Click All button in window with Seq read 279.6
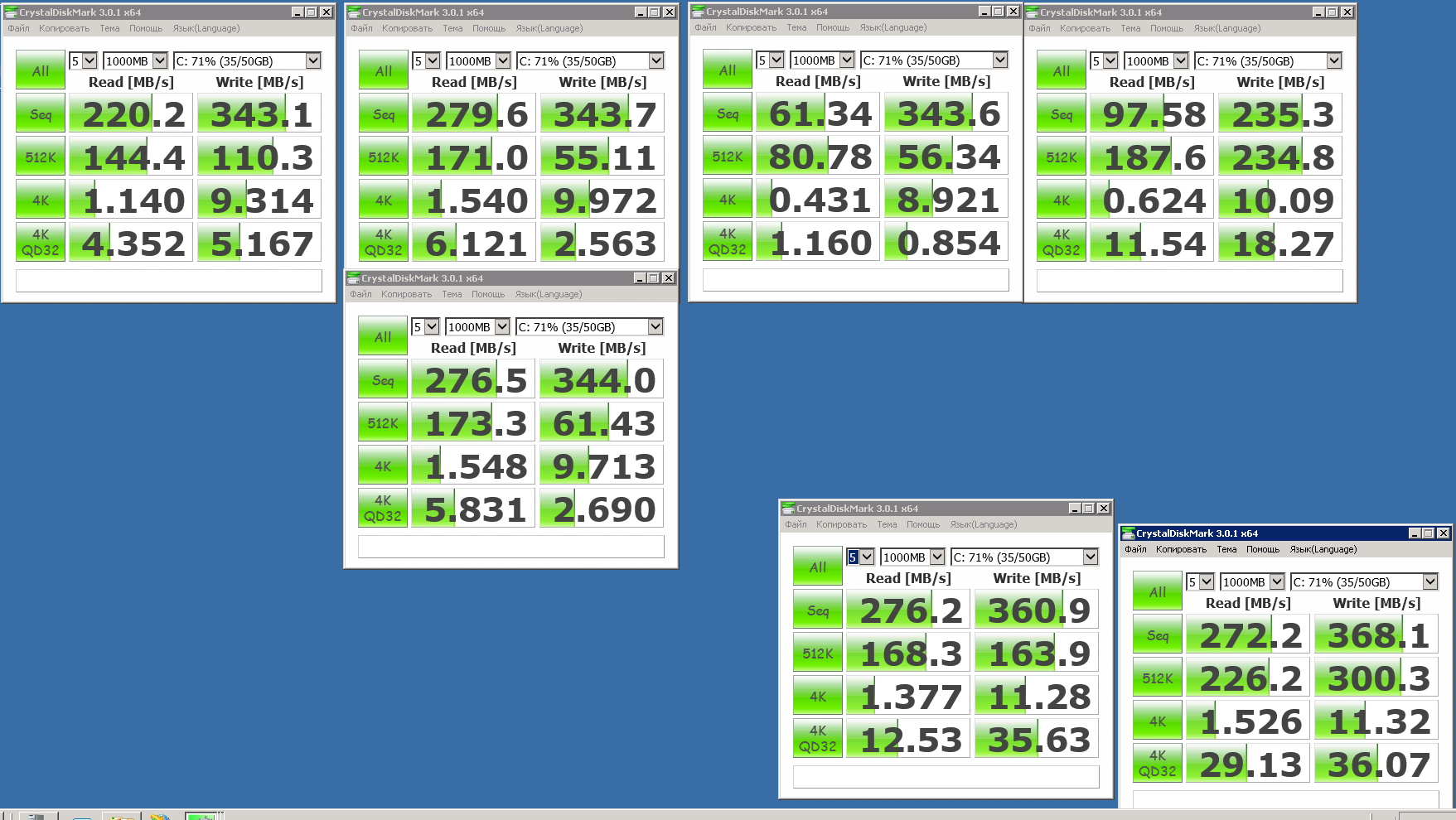Viewport: 1456px width, 820px height. click(384, 70)
